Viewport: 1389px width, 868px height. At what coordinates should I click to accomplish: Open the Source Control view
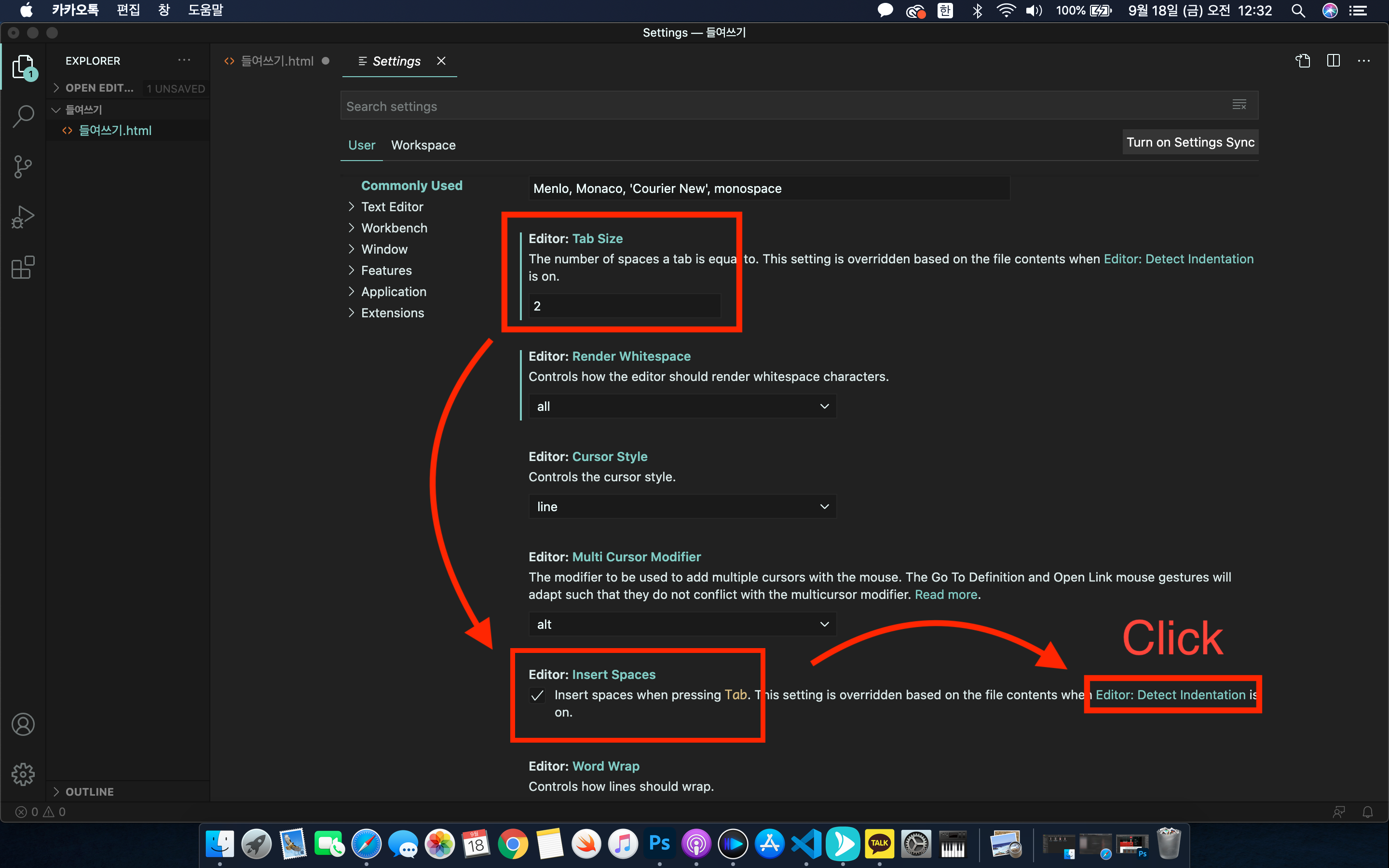23,167
